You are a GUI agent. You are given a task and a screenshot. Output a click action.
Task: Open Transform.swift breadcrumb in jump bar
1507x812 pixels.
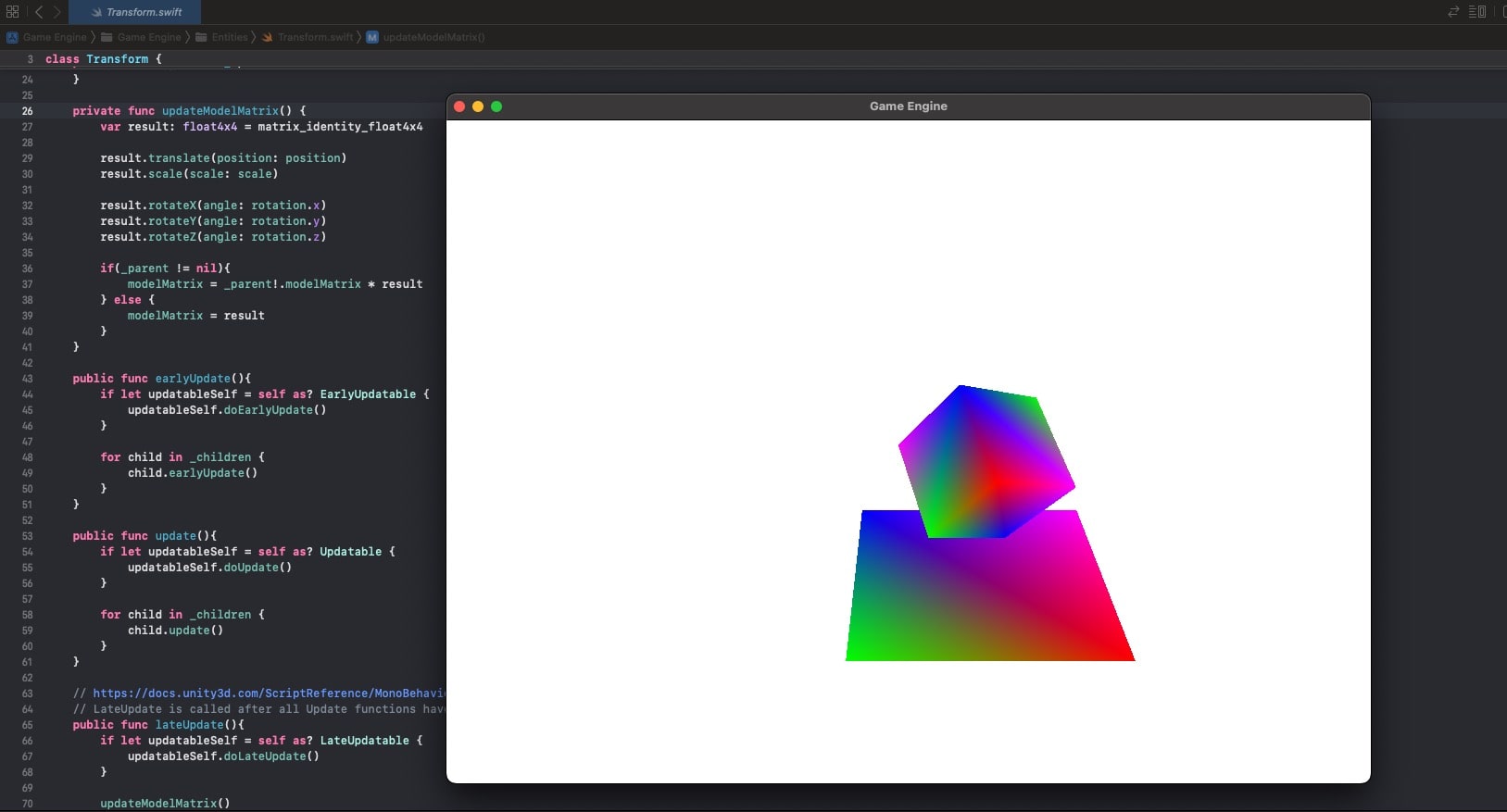click(308, 37)
